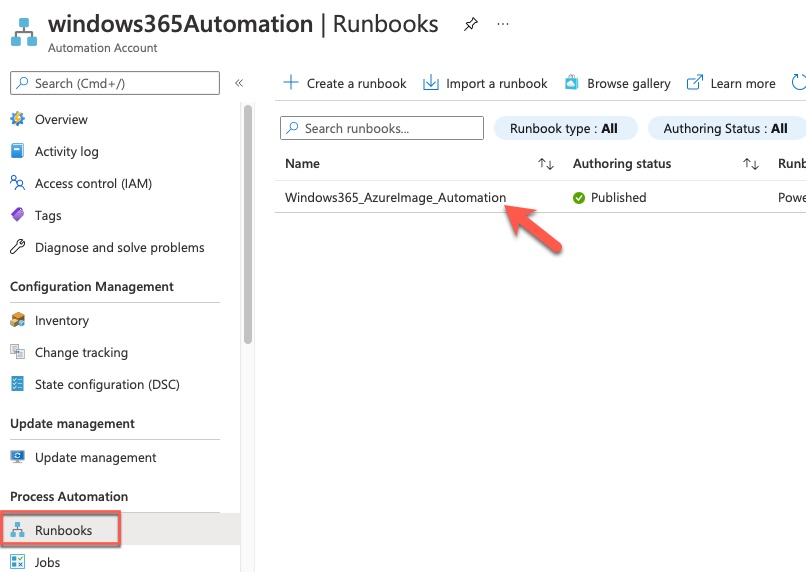Click the Automation Account header icon

tap(24, 32)
